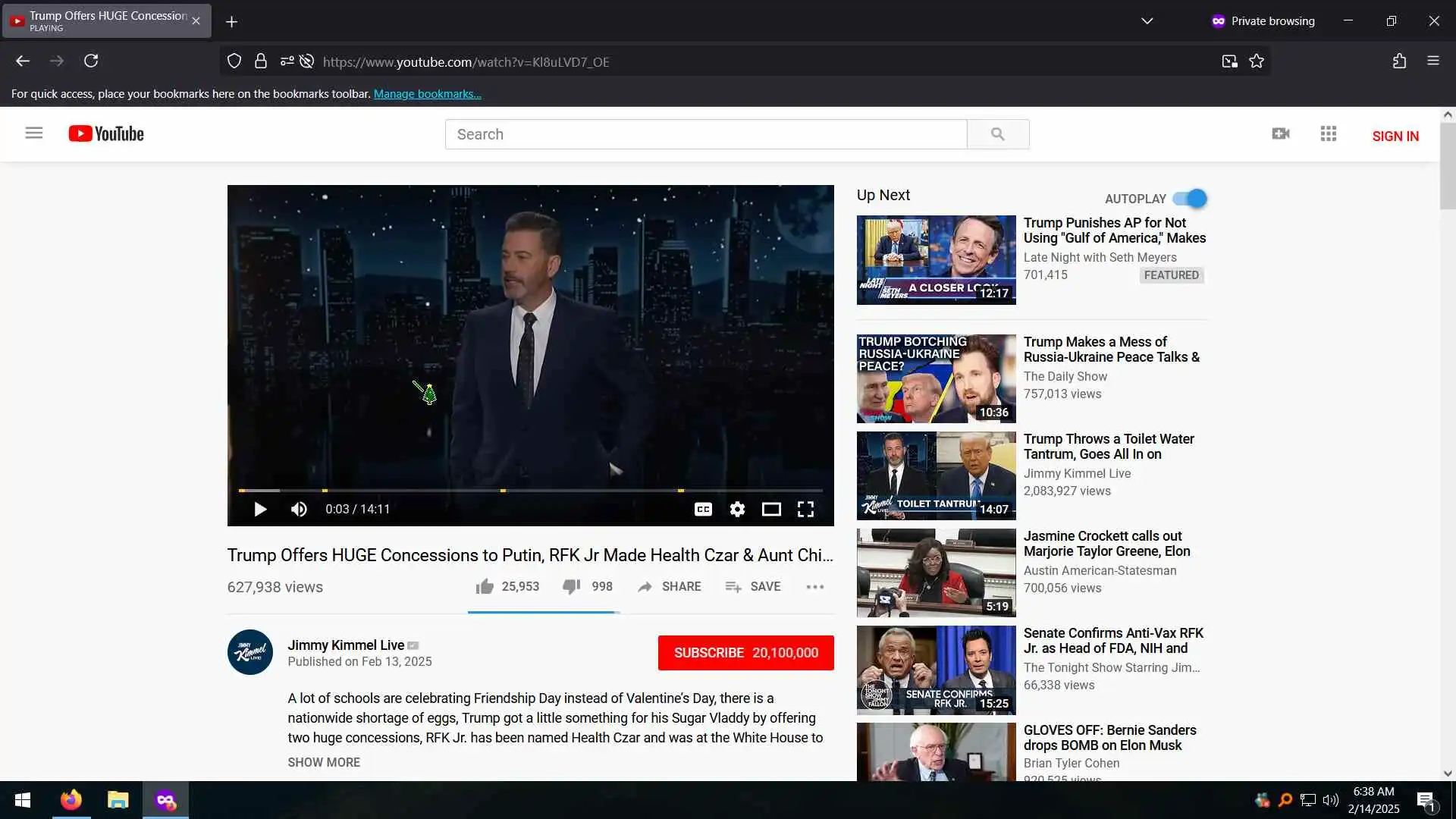Viewport: 1456px width, 819px height.
Task: Toggle the Autoplay switch off
Action: [1190, 199]
